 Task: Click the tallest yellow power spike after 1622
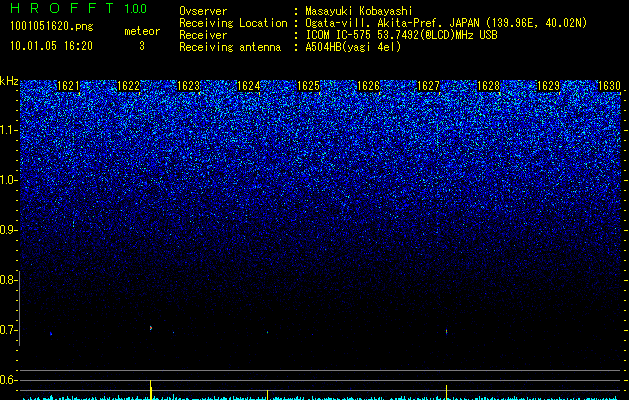pyautogui.click(x=150, y=390)
